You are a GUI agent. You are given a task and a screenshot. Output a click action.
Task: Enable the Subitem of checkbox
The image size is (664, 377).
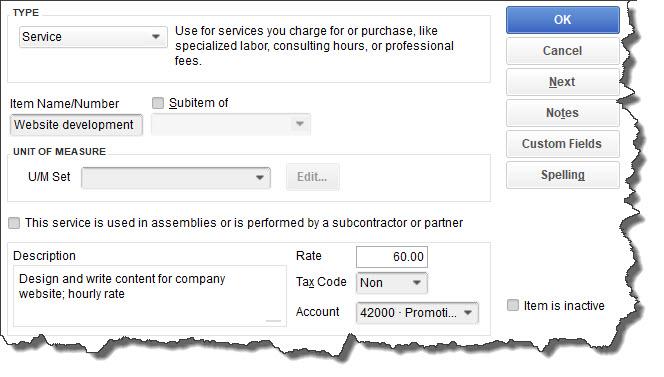tap(158, 103)
